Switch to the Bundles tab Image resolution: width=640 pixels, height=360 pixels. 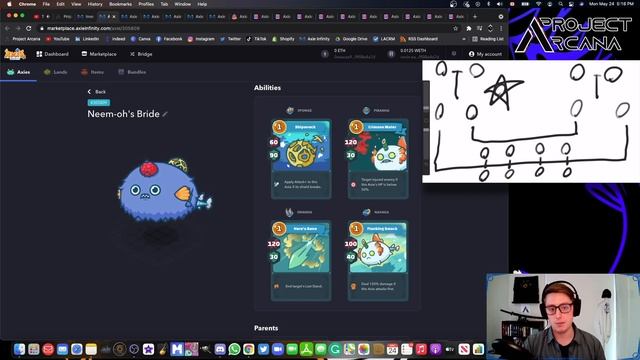132,72
